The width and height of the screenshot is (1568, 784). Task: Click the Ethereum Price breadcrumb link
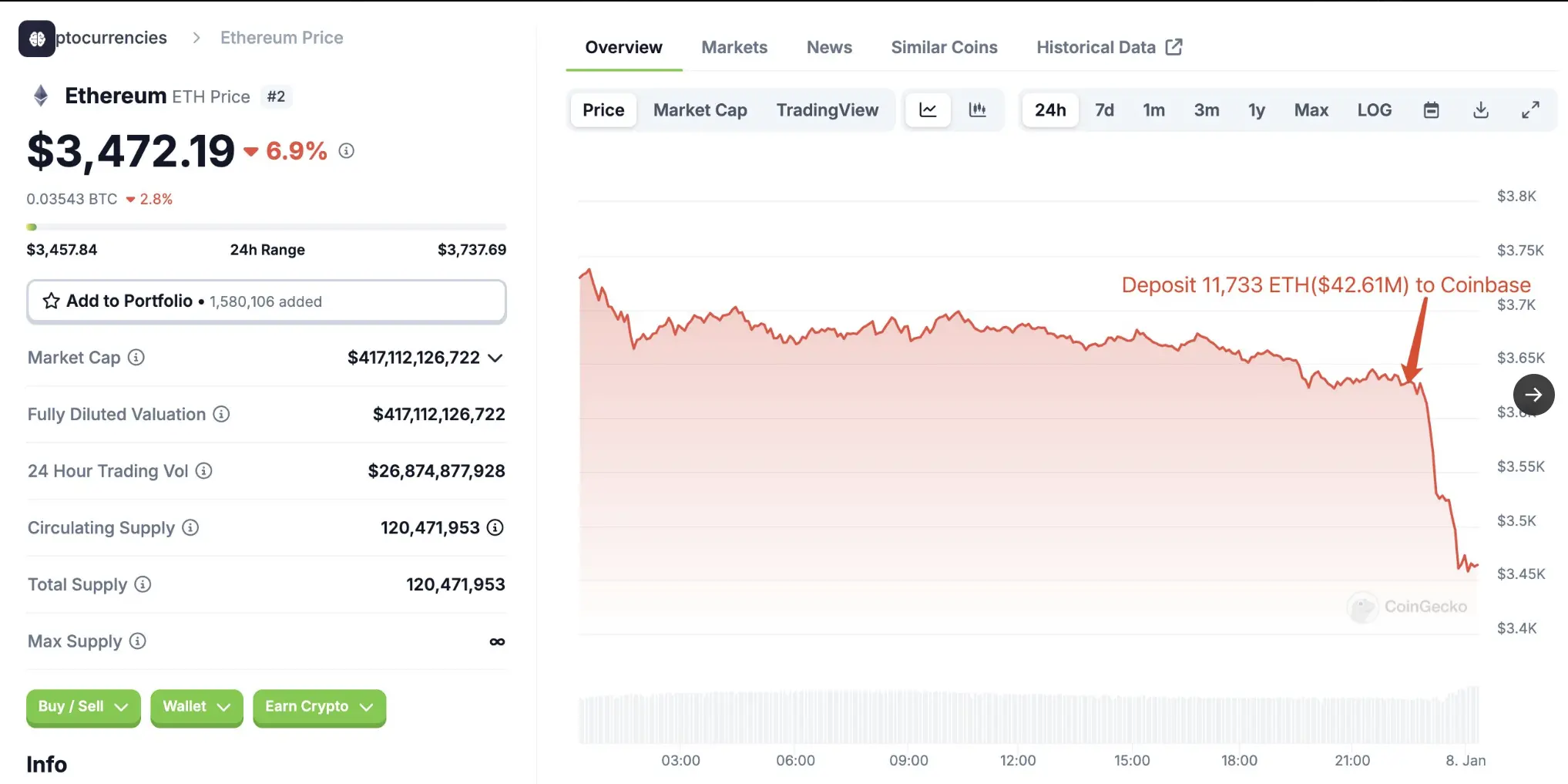click(281, 37)
